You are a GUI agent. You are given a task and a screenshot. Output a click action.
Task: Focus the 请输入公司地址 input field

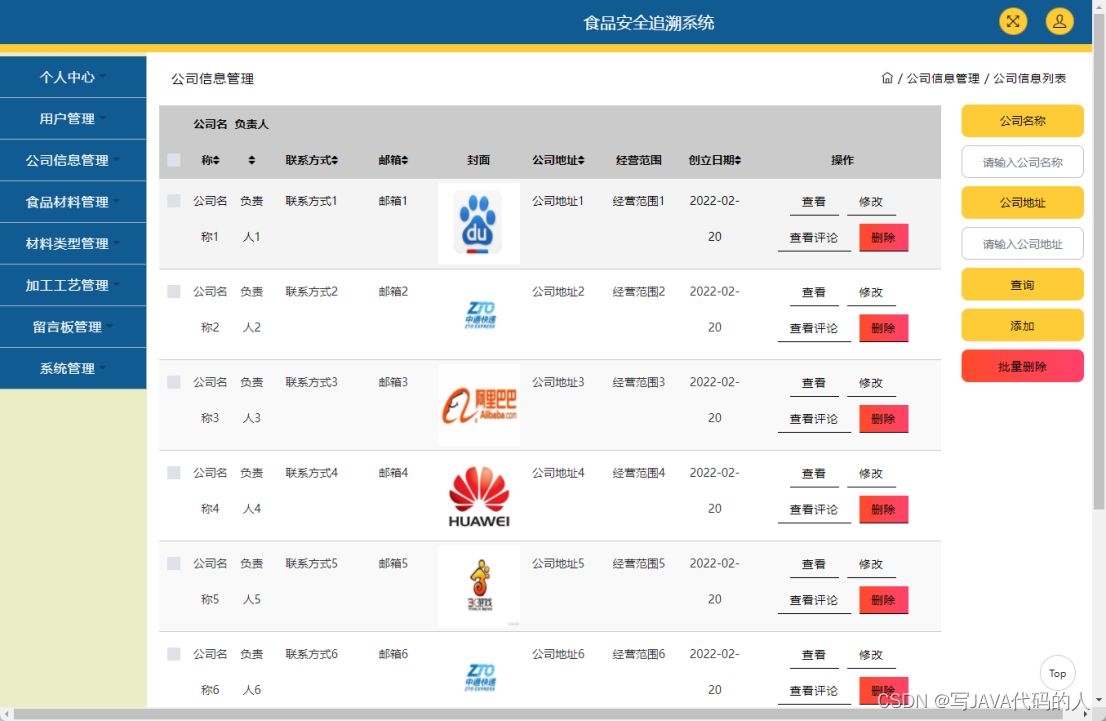tap(1022, 244)
